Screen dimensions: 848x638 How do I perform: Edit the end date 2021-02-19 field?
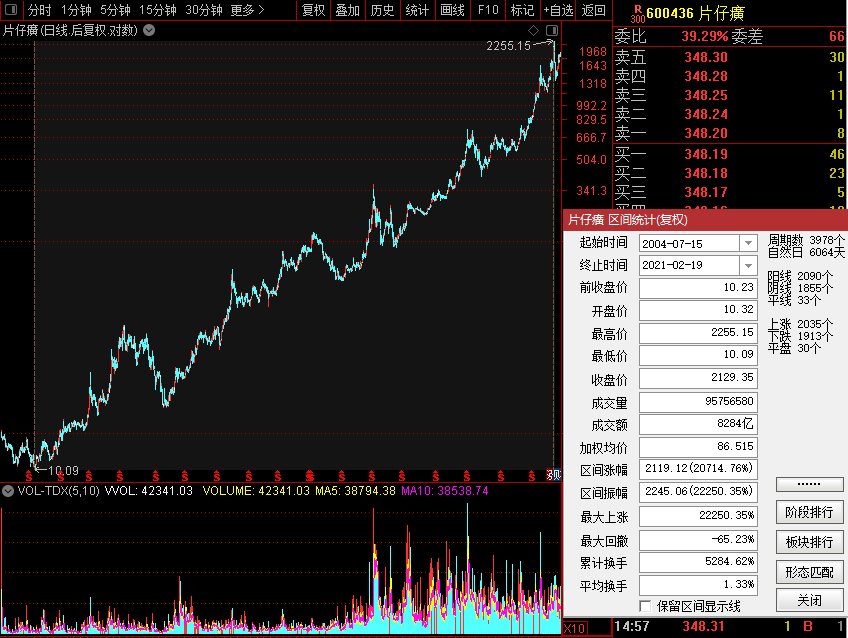coord(689,265)
